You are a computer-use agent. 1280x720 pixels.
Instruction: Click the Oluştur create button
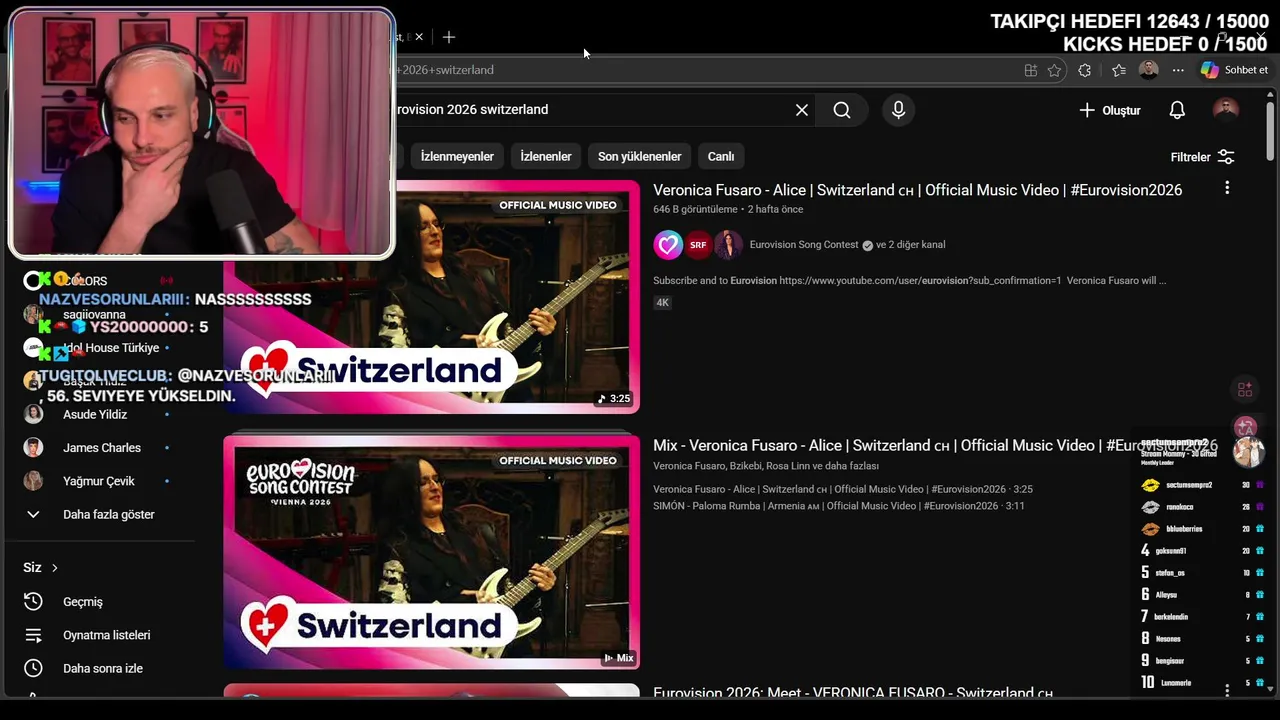click(x=1110, y=110)
